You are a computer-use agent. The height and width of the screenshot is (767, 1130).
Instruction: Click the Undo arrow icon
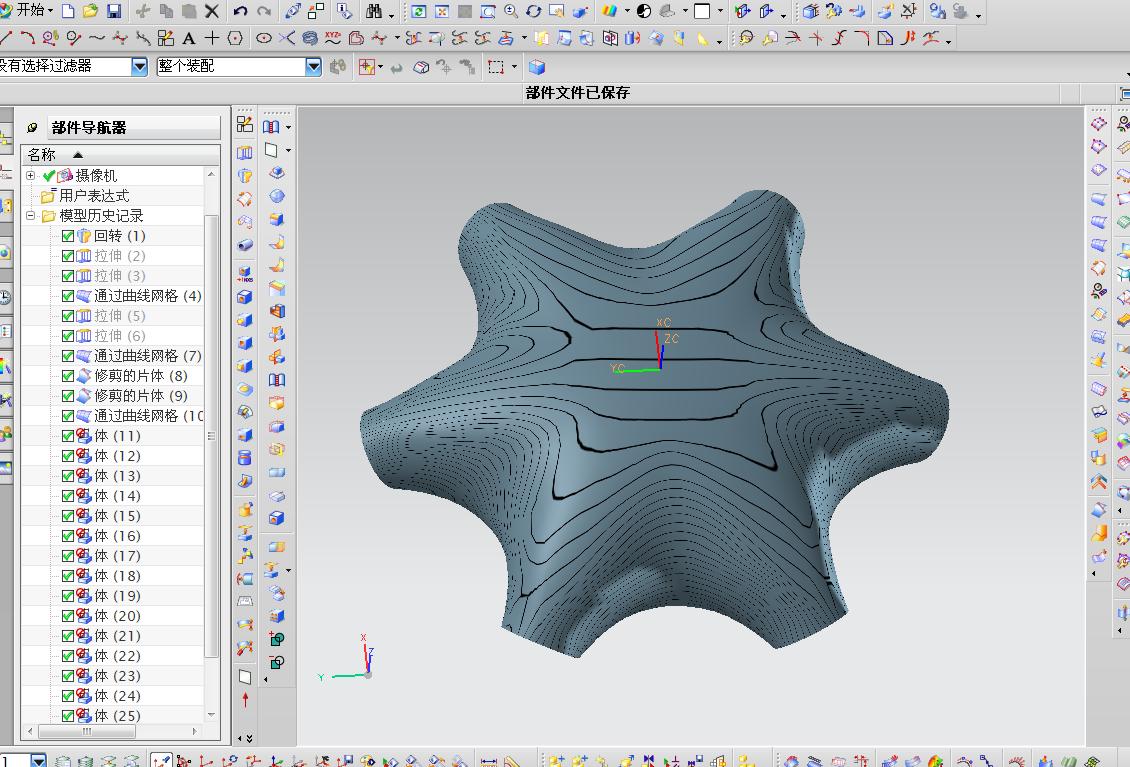tap(240, 11)
